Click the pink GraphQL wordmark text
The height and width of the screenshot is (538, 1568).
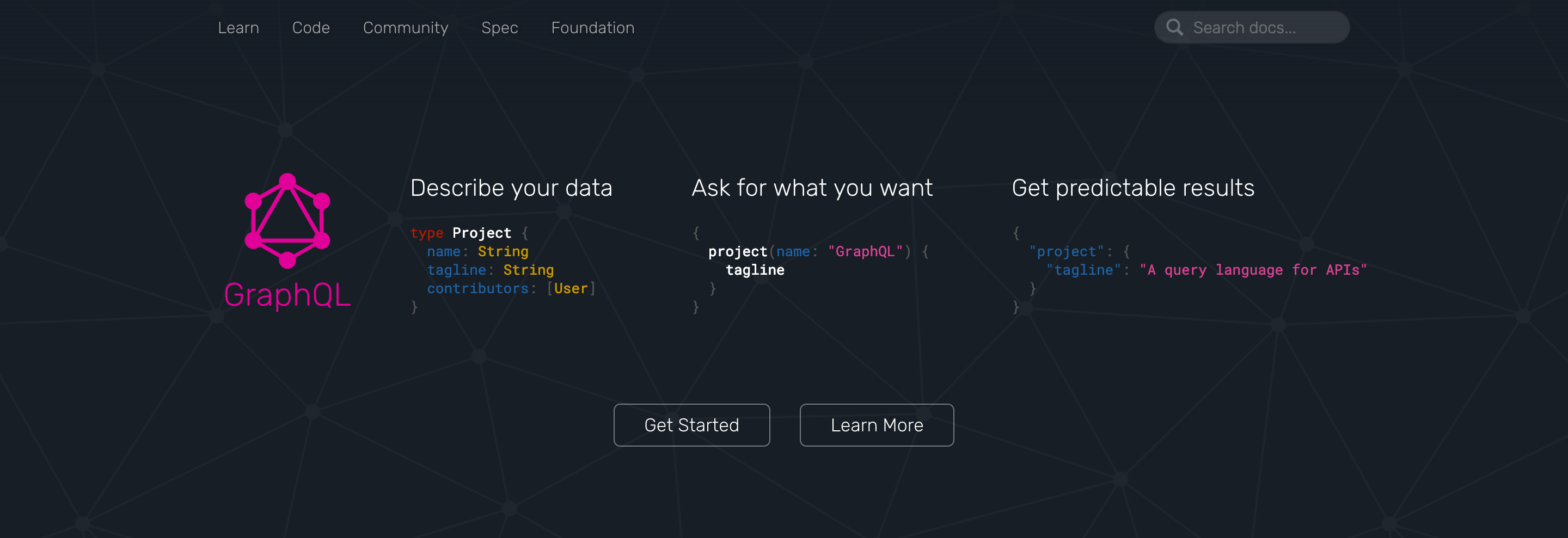(x=287, y=295)
